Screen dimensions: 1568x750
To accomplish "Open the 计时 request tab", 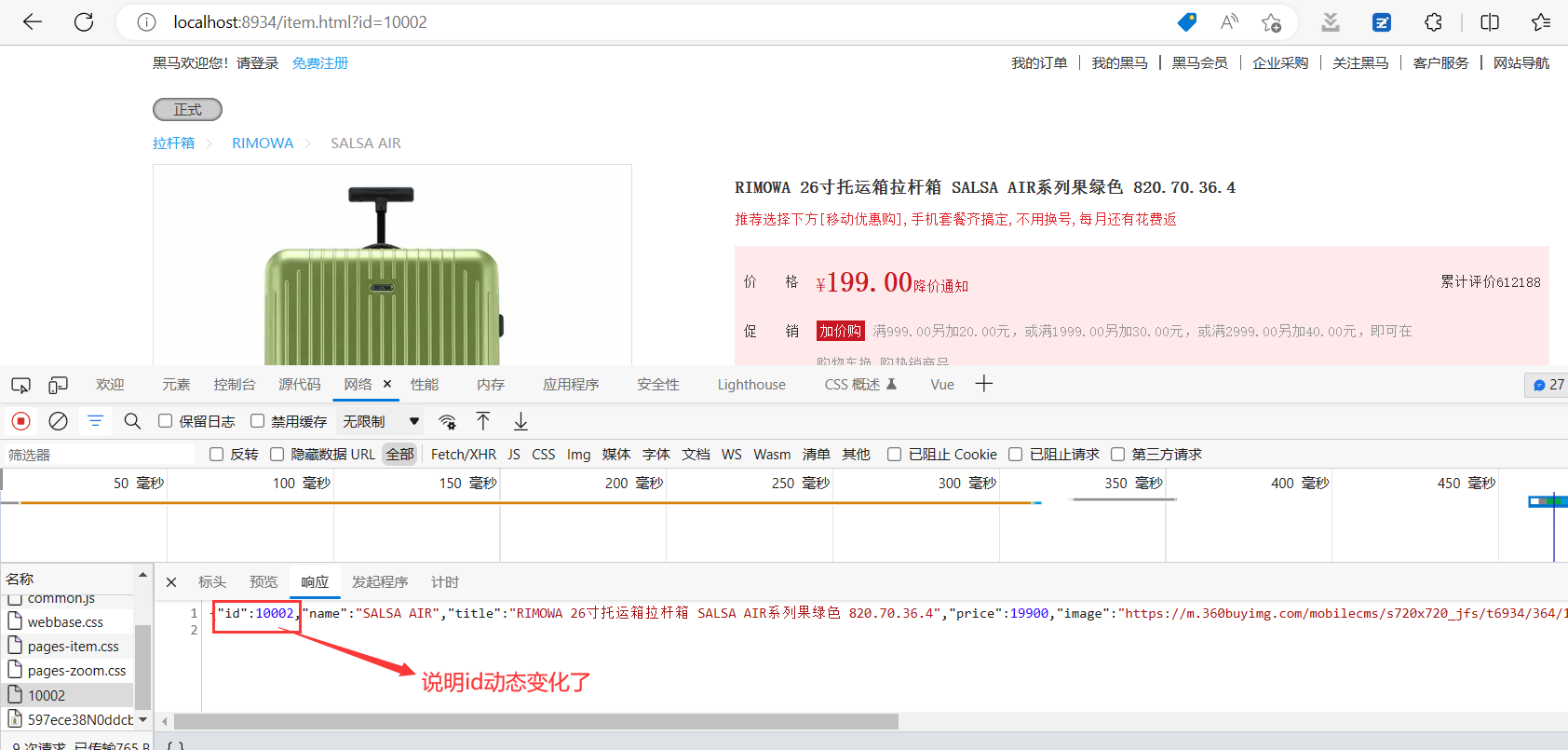I will tap(445, 582).
